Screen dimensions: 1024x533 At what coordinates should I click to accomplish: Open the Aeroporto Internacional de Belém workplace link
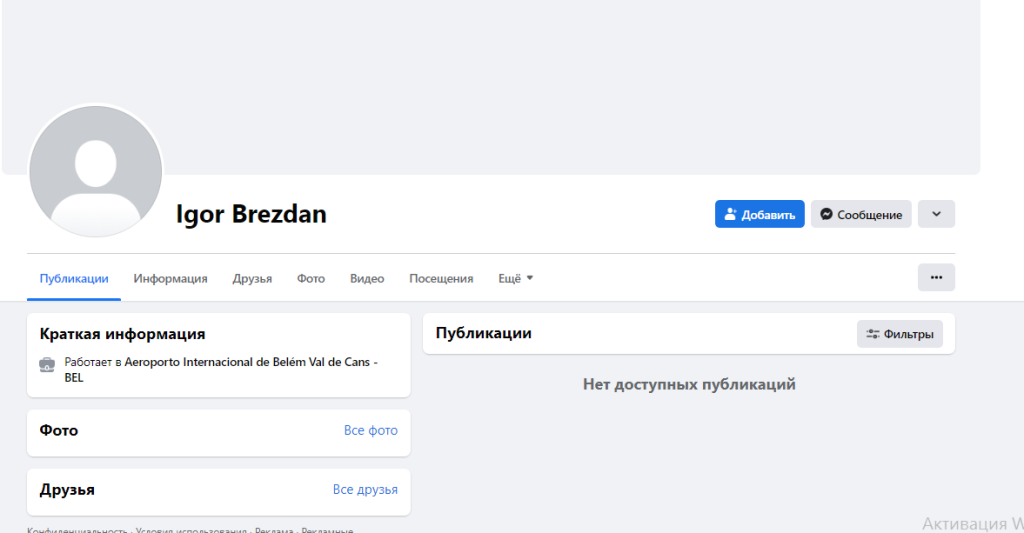pyautogui.click(x=250, y=362)
